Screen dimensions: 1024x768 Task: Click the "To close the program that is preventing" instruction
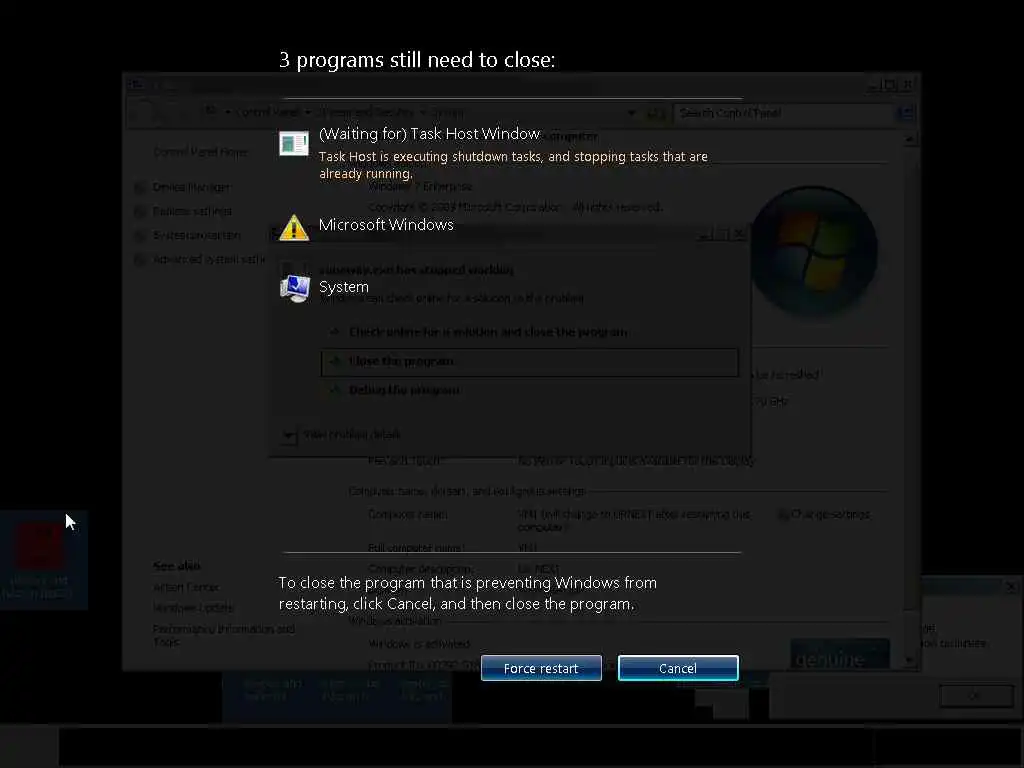click(x=468, y=593)
